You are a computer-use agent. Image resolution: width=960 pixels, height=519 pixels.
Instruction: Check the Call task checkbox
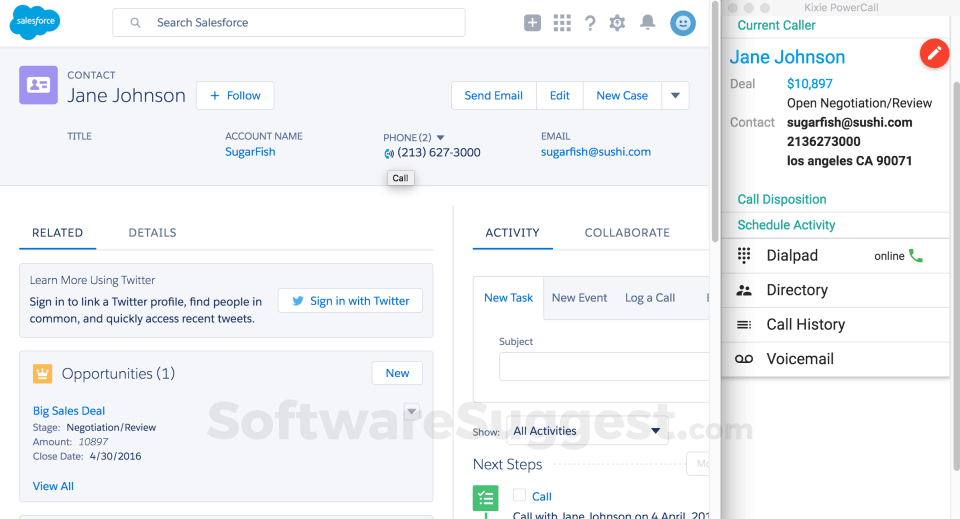[519, 495]
